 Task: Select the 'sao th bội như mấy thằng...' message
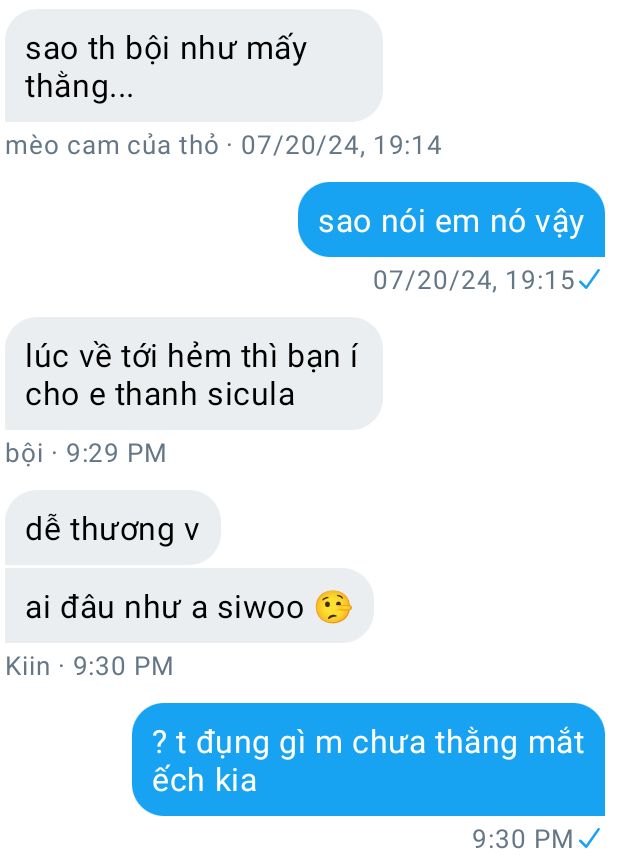[x=194, y=65]
